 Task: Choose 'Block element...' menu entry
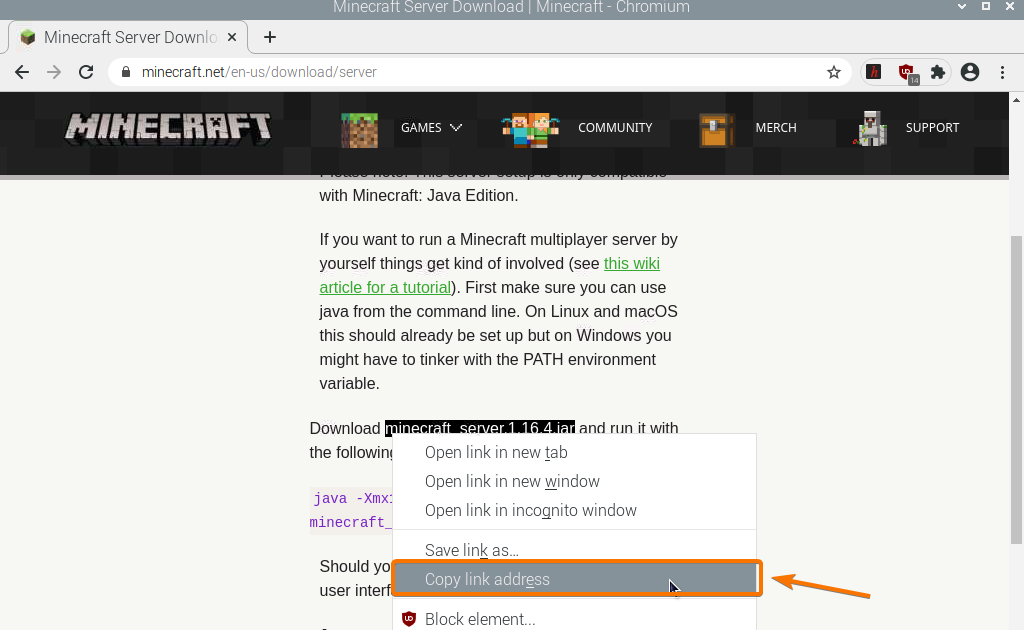[x=574, y=619]
